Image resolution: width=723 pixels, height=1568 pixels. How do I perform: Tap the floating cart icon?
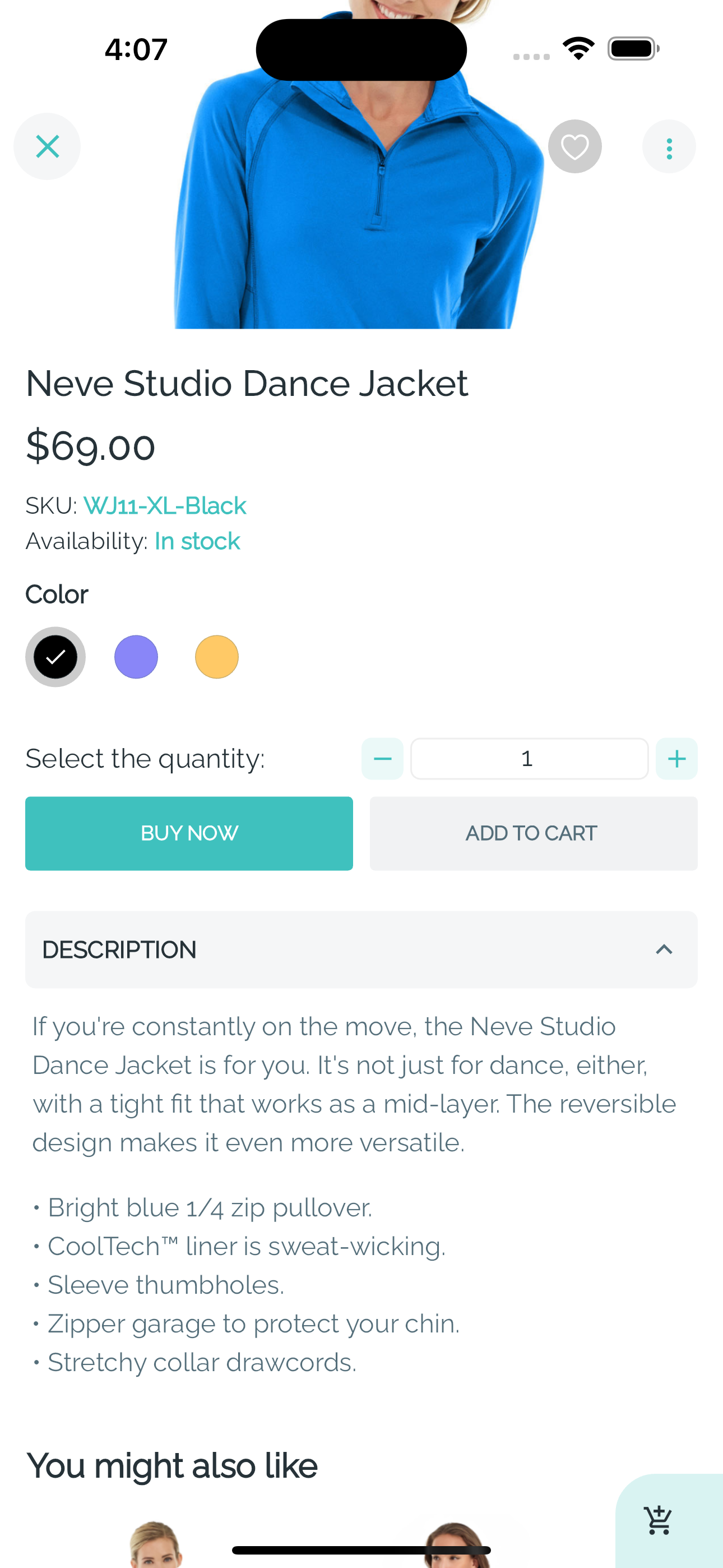[659, 1520]
